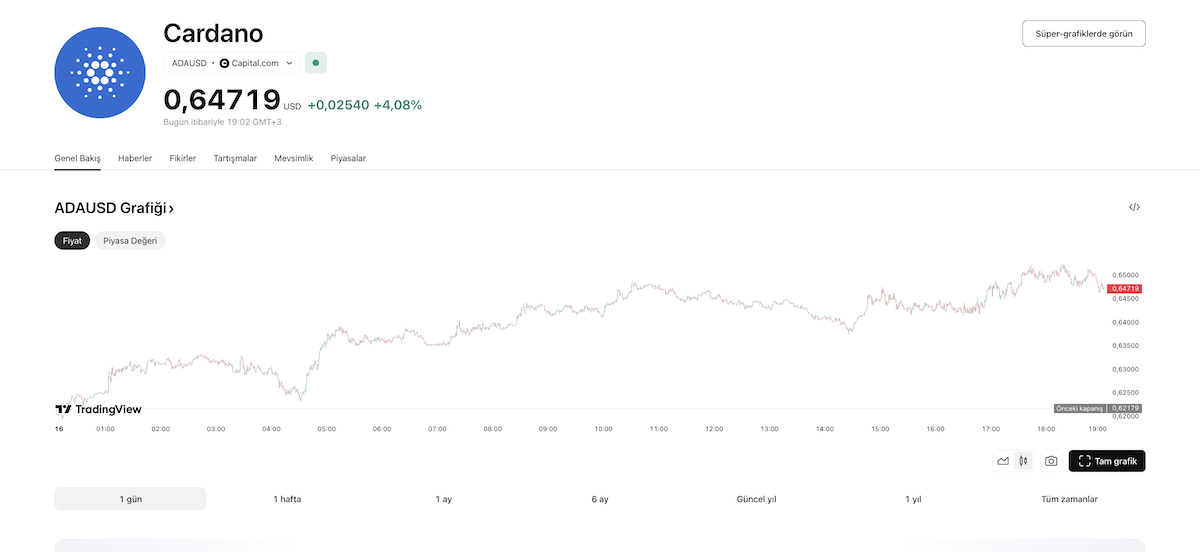Click the 0,64719 current price value

pos(221,100)
